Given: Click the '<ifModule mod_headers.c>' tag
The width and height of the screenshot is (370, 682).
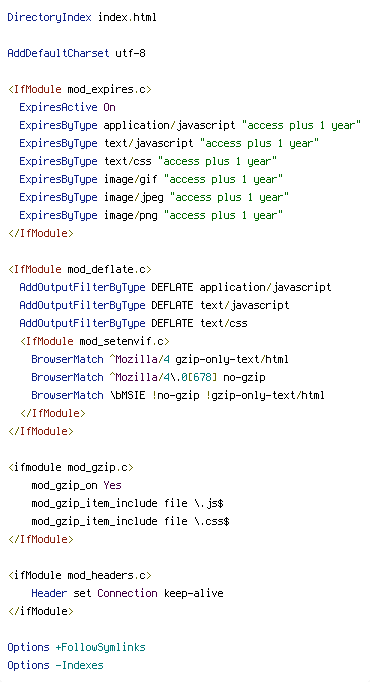Looking at the screenshot, I should pos(80,575).
